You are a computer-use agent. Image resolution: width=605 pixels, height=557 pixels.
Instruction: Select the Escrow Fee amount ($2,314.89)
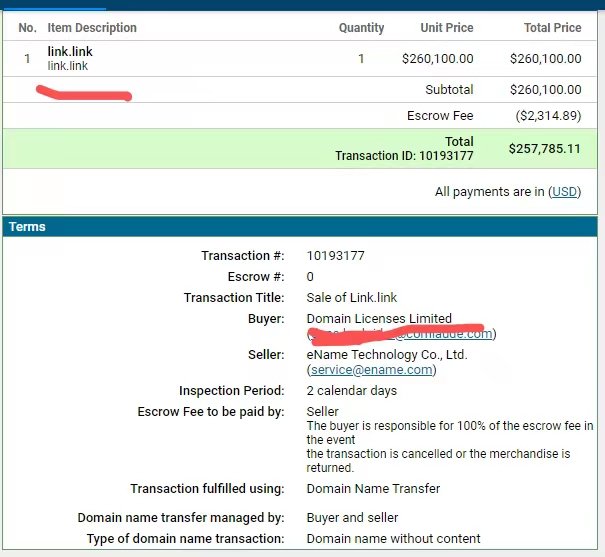click(x=548, y=116)
